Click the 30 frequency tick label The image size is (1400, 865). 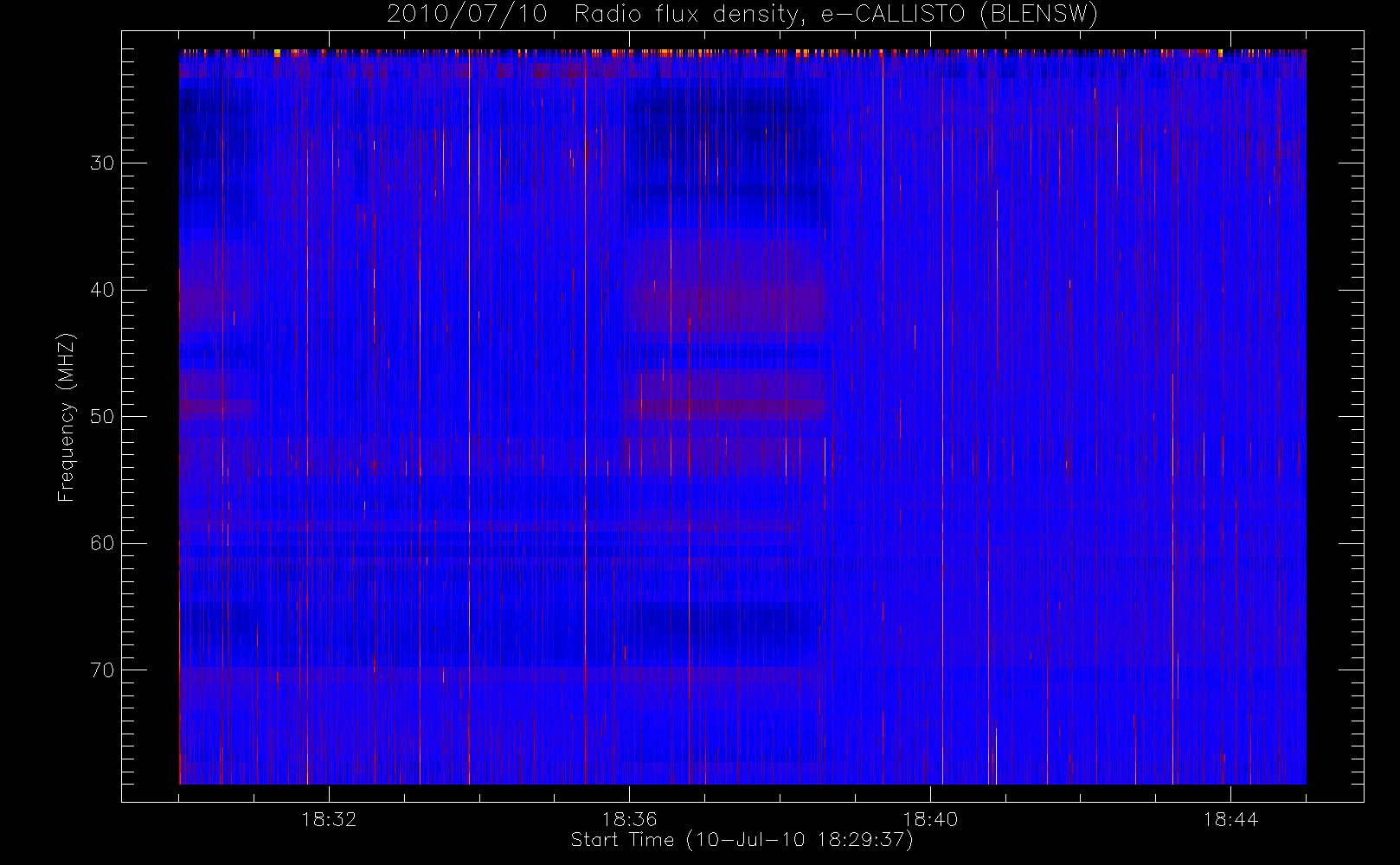pyautogui.click(x=102, y=163)
